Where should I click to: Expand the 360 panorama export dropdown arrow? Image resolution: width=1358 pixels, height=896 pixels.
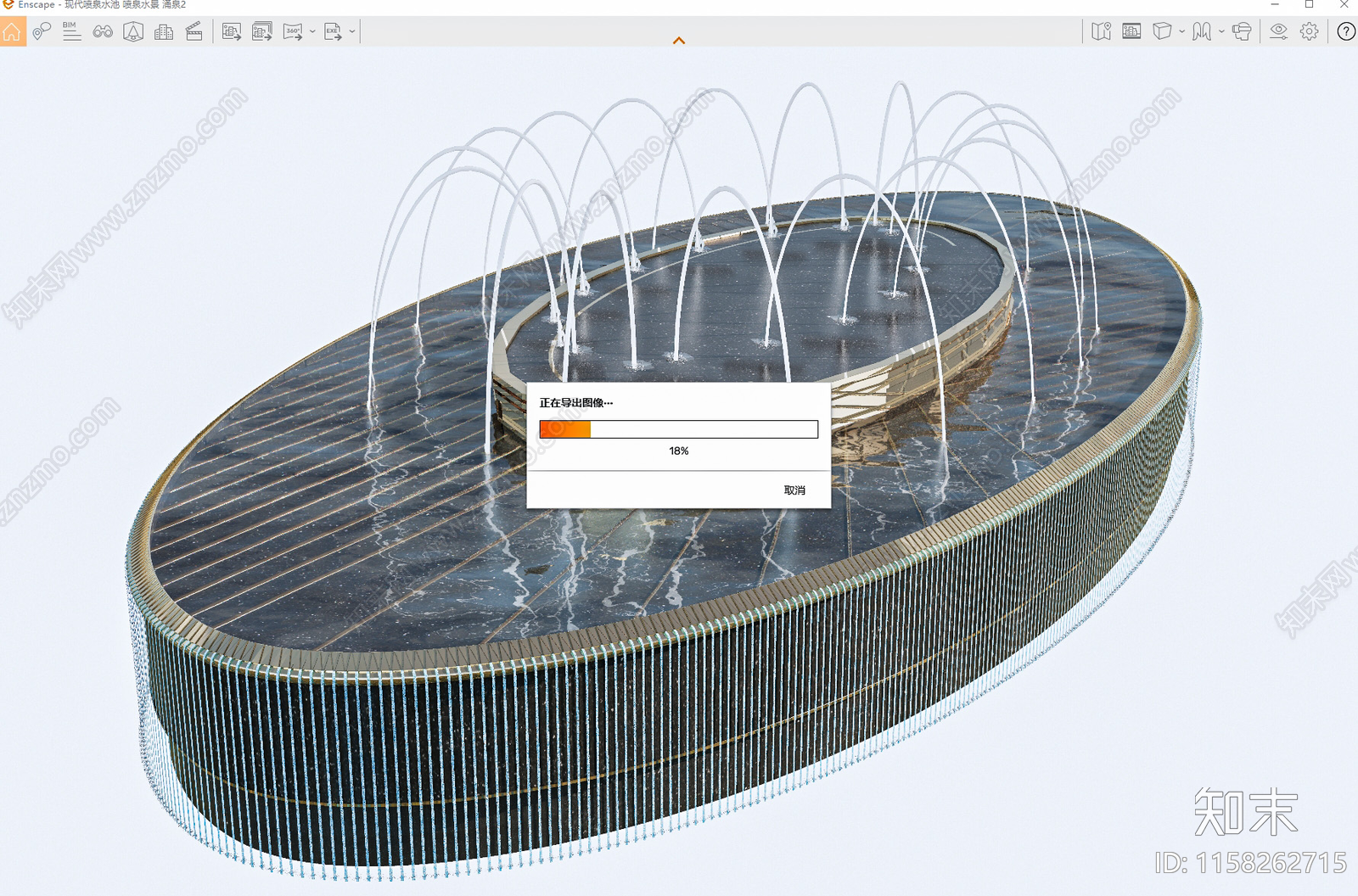pos(312,32)
